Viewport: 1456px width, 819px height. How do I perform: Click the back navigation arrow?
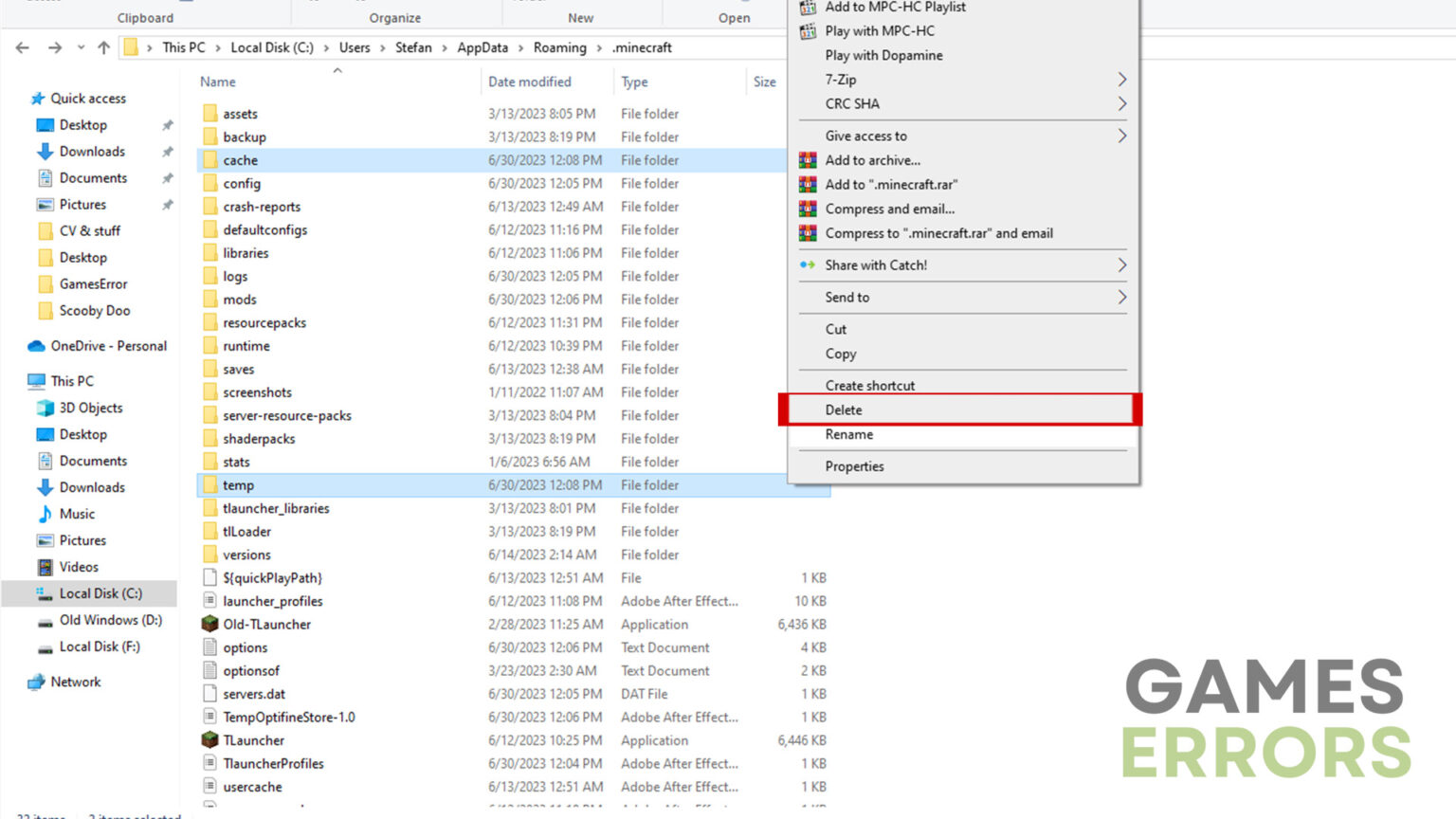coord(22,47)
